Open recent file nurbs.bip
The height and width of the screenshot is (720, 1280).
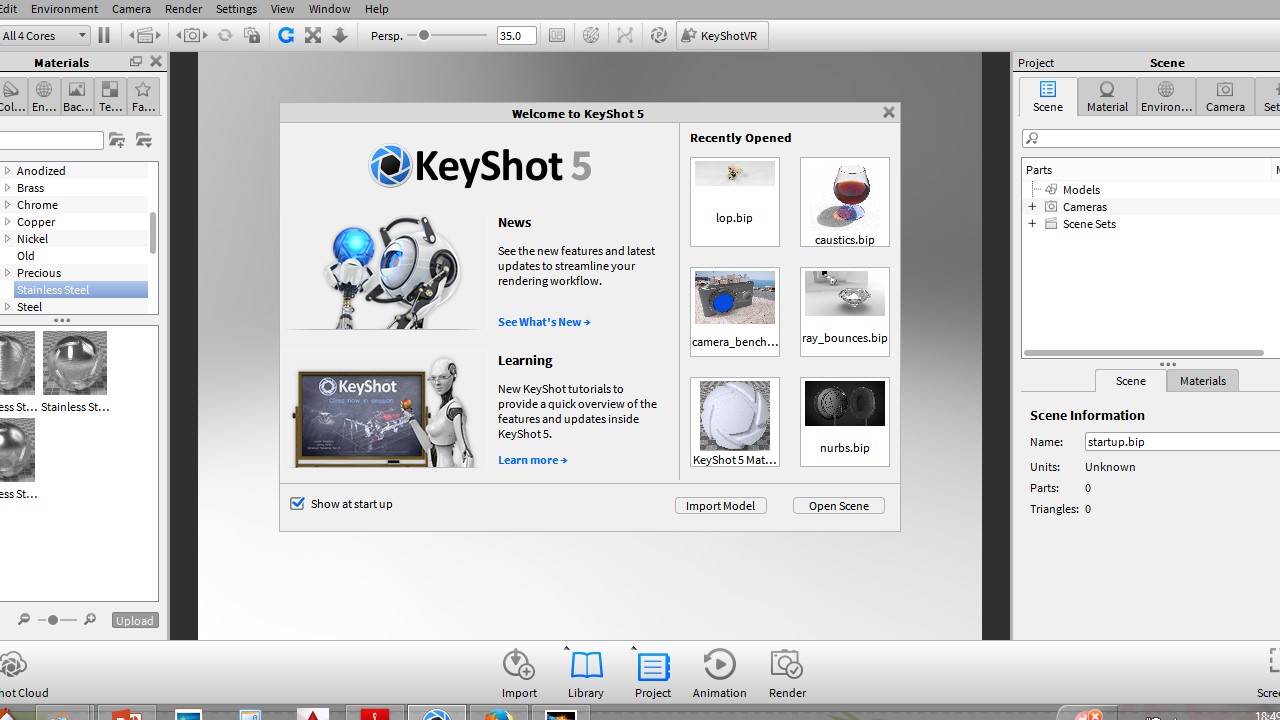(x=845, y=422)
